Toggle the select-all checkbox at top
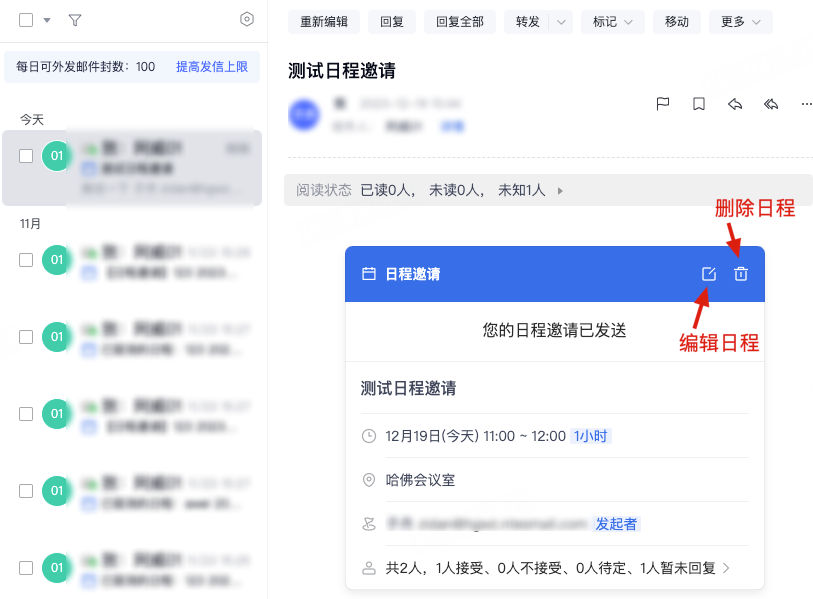813x599 pixels. [26, 20]
